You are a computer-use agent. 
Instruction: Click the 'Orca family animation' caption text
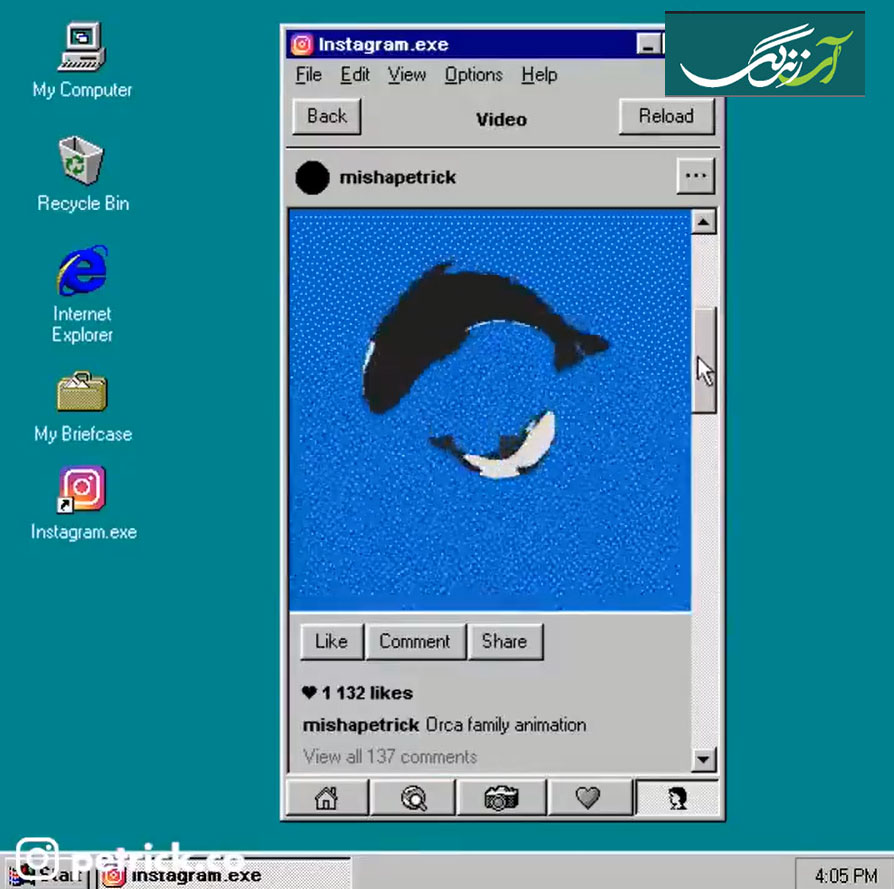[506, 725]
